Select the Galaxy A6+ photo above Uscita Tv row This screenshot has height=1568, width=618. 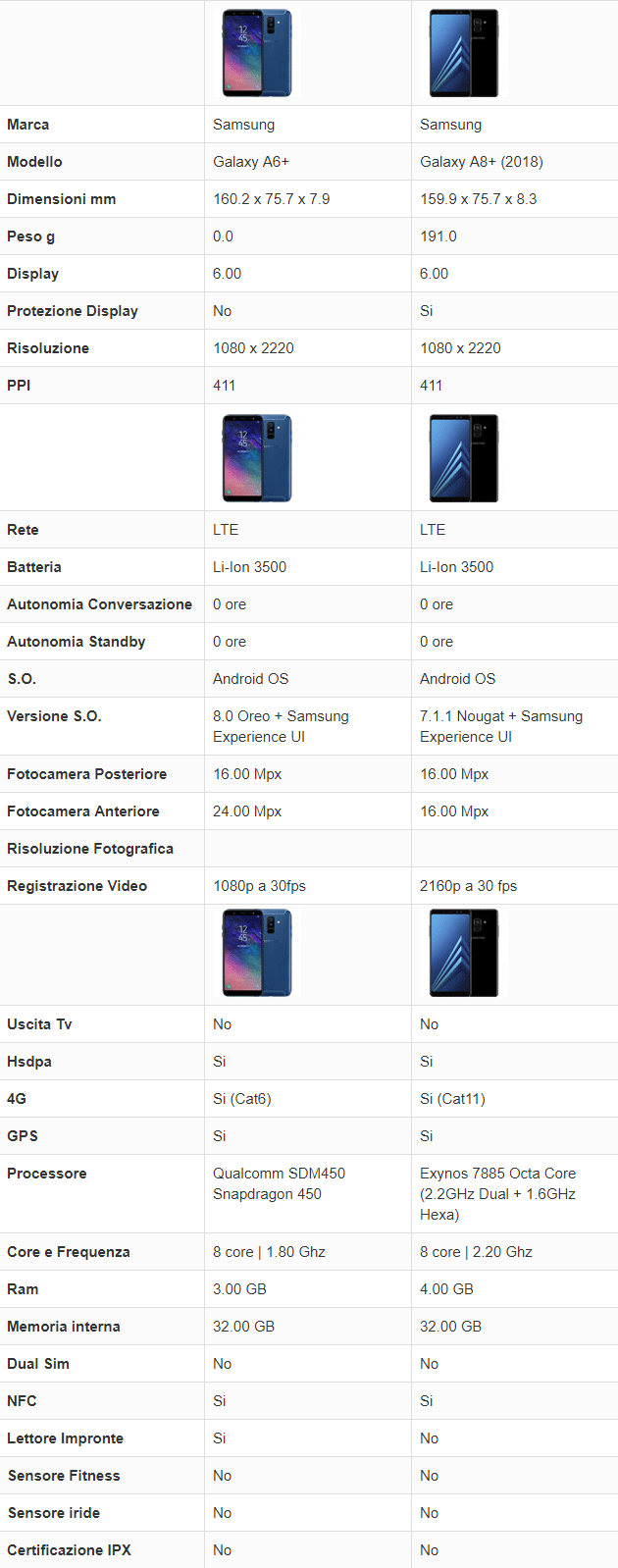257,954
